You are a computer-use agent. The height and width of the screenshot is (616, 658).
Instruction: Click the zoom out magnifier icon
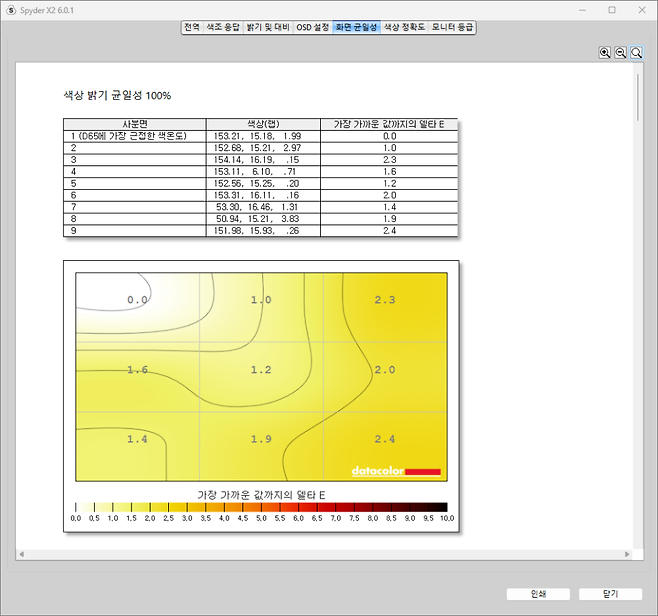click(620, 53)
